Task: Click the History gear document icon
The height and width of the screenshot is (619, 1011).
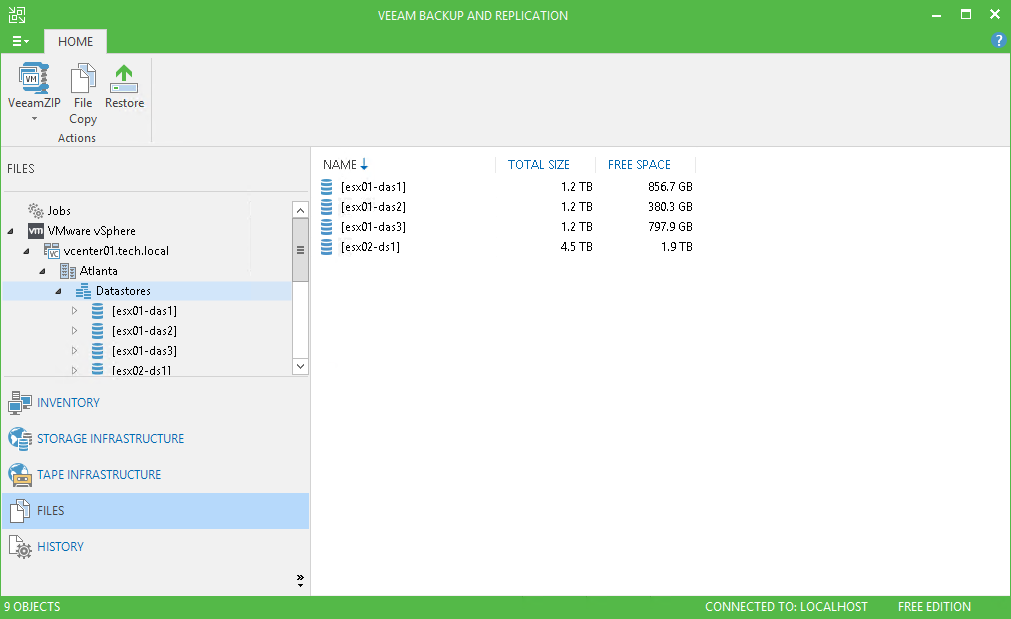Action: point(20,547)
